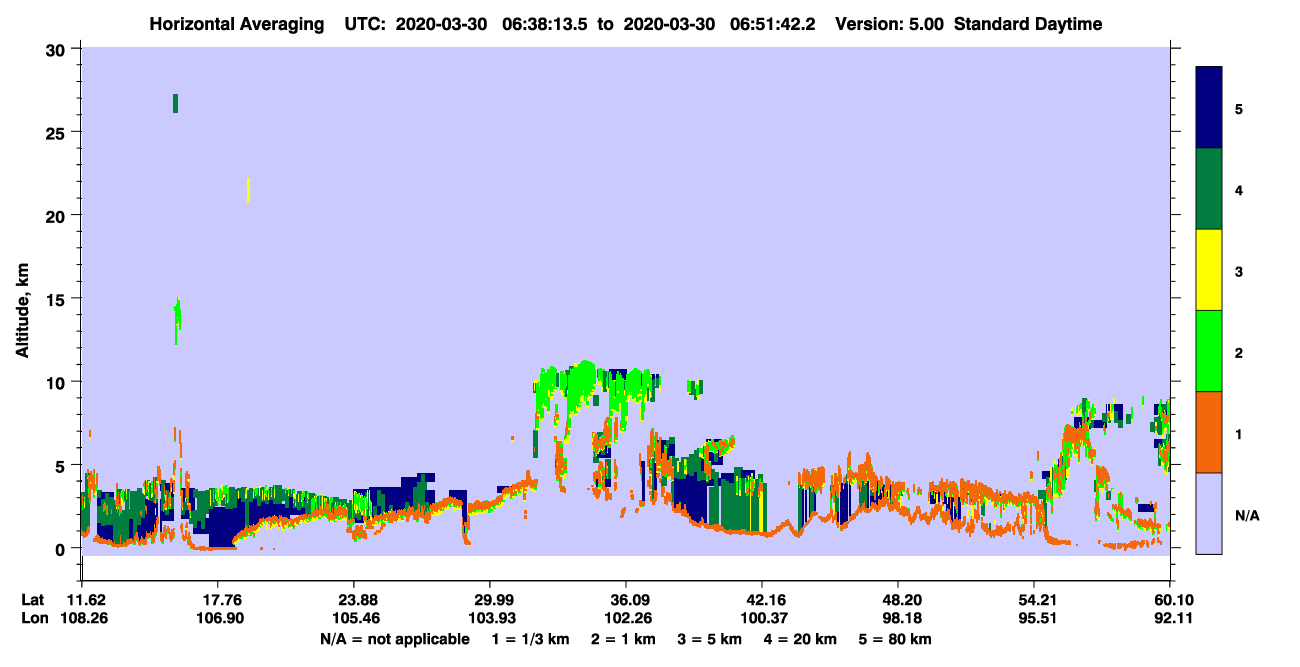Click the dark green colorbar segment labeled 4
The height and width of the screenshot is (667, 1300).
coord(1209,189)
